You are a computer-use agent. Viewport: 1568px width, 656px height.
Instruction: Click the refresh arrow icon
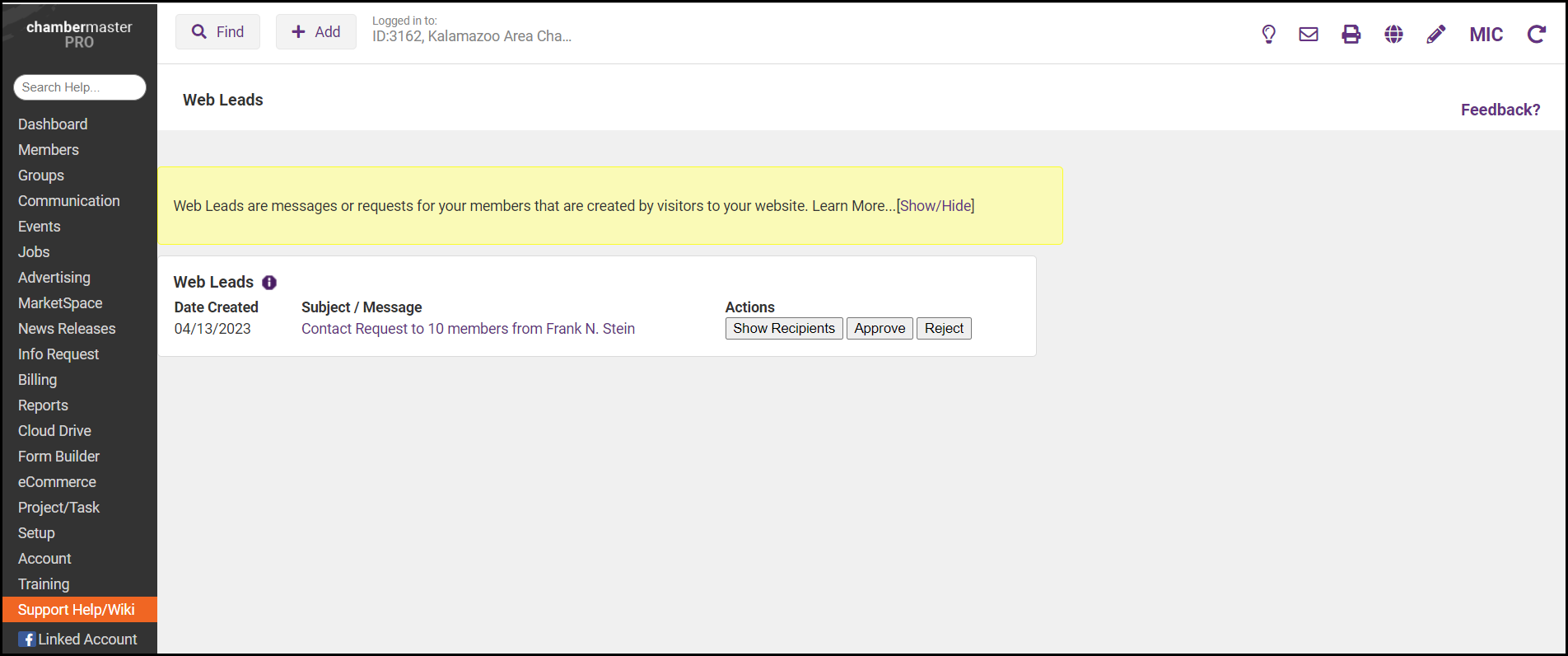click(x=1536, y=34)
